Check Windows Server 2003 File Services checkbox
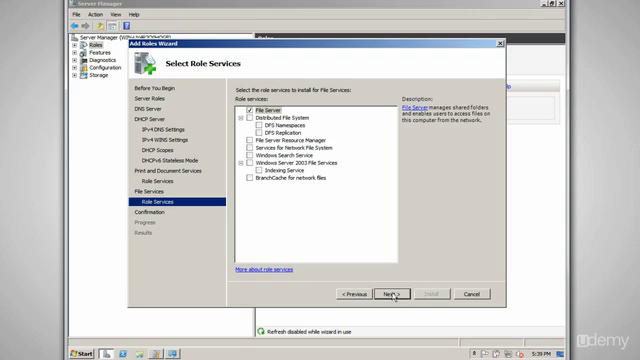Screen dimensions: 640x360 point(249,163)
